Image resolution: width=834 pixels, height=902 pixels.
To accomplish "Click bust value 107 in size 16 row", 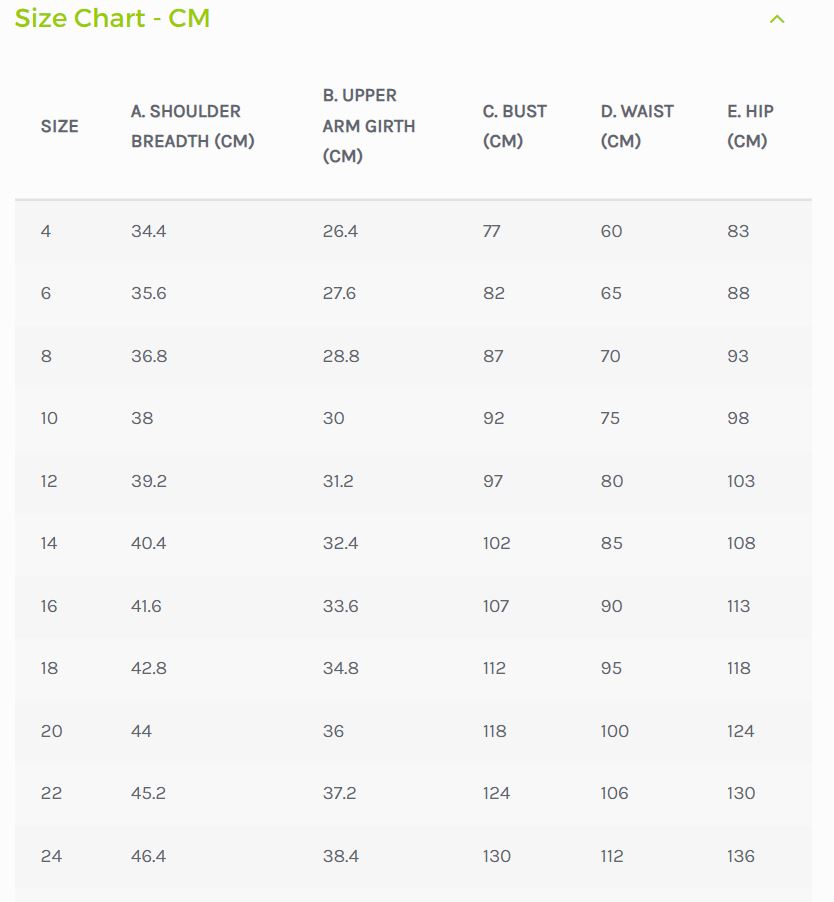I will [496, 606].
